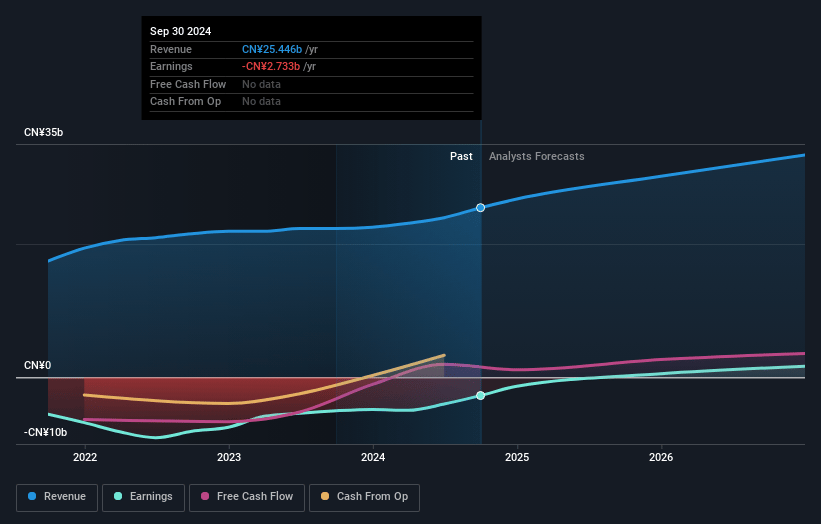Click the blue Revenue legend dot
The width and height of the screenshot is (821, 524).
click(x=32, y=496)
